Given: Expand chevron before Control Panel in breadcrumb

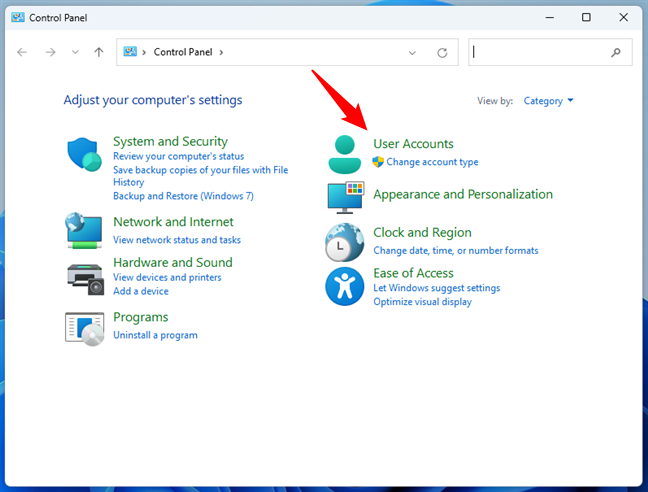Looking at the screenshot, I should [144, 52].
